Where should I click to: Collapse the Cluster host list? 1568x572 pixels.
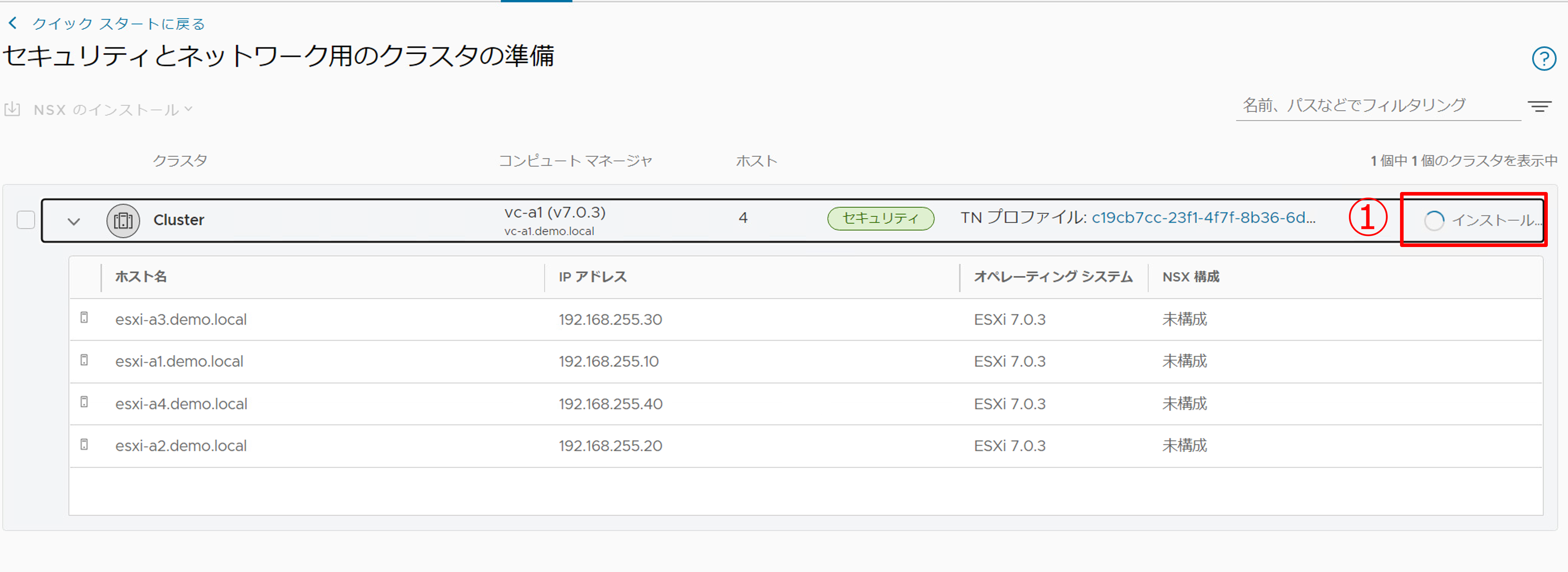point(74,222)
